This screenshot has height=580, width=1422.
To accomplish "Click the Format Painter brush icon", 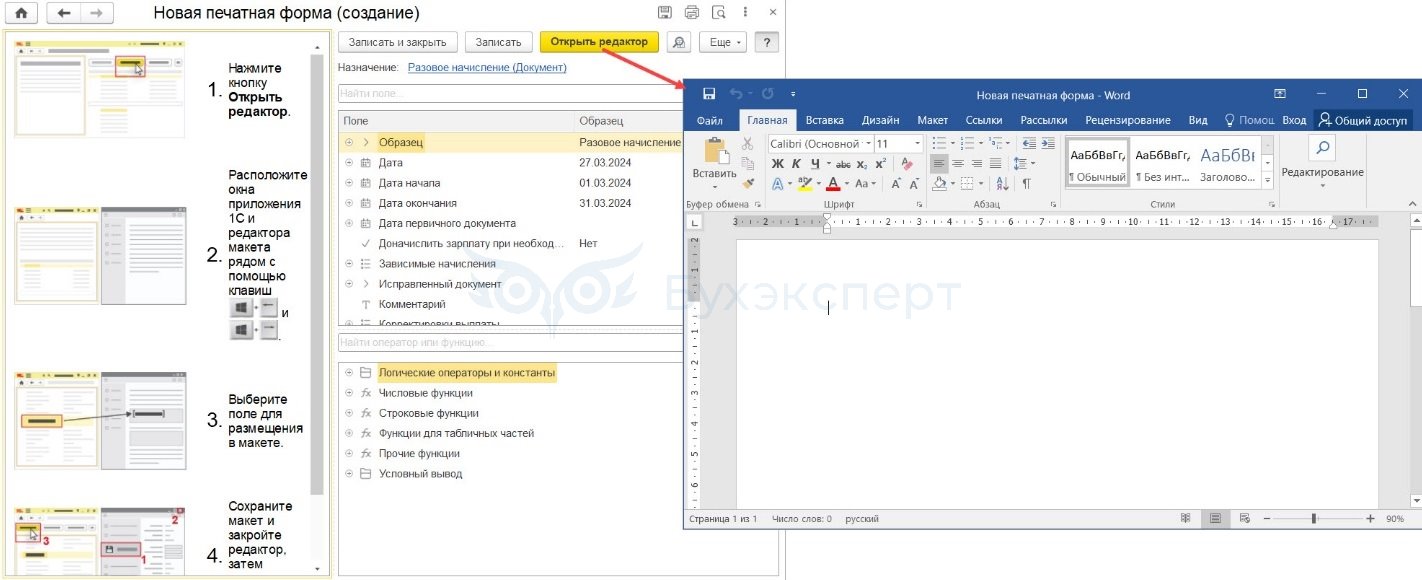I will click(x=747, y=183).
